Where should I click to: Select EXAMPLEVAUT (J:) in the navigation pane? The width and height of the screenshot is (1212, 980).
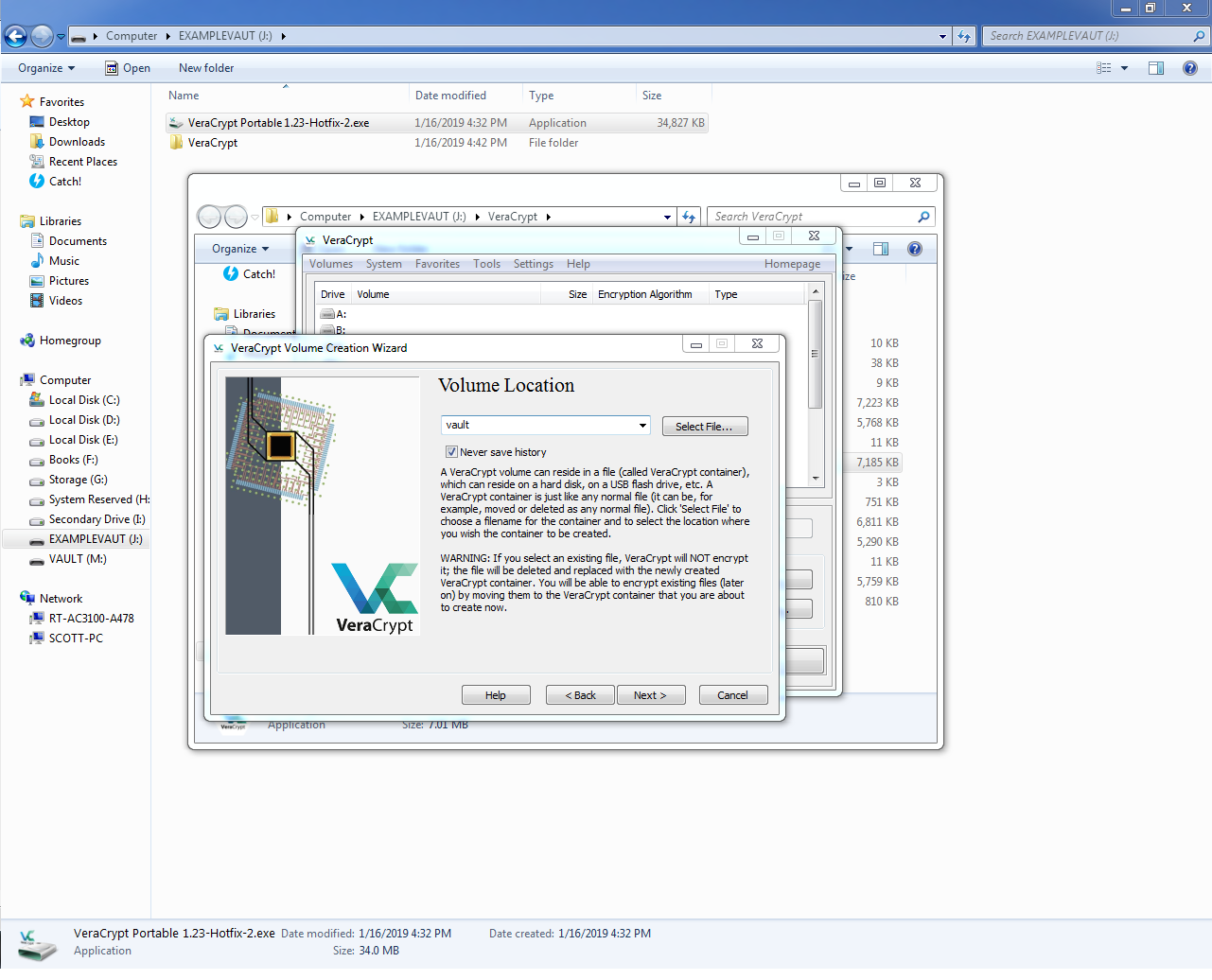click(85, 539)
